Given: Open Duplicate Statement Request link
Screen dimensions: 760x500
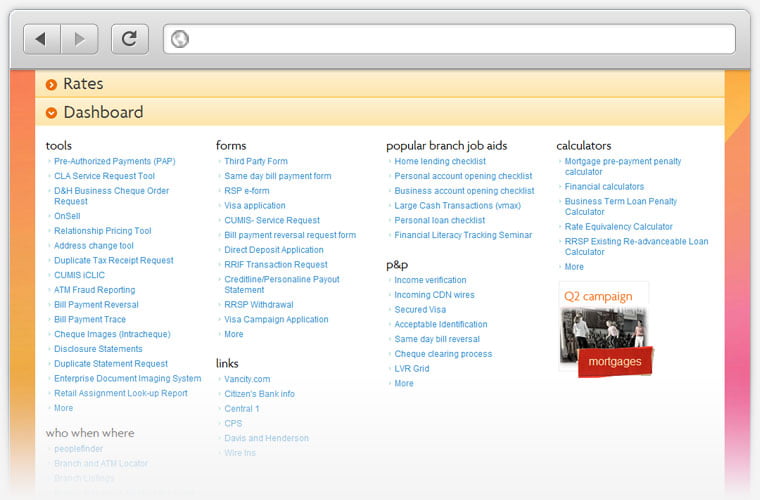Looking at the screenshot, I should pyautogui.click(x=111, y=364).
